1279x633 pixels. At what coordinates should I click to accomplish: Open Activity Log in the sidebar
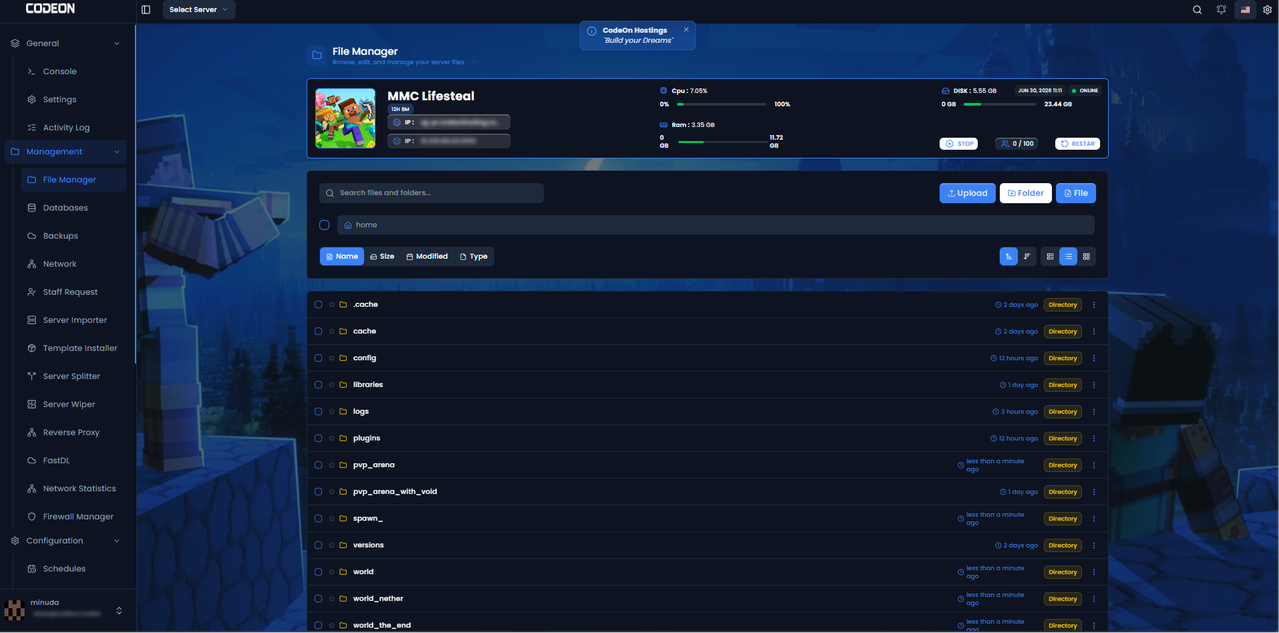tap(66, 128)
